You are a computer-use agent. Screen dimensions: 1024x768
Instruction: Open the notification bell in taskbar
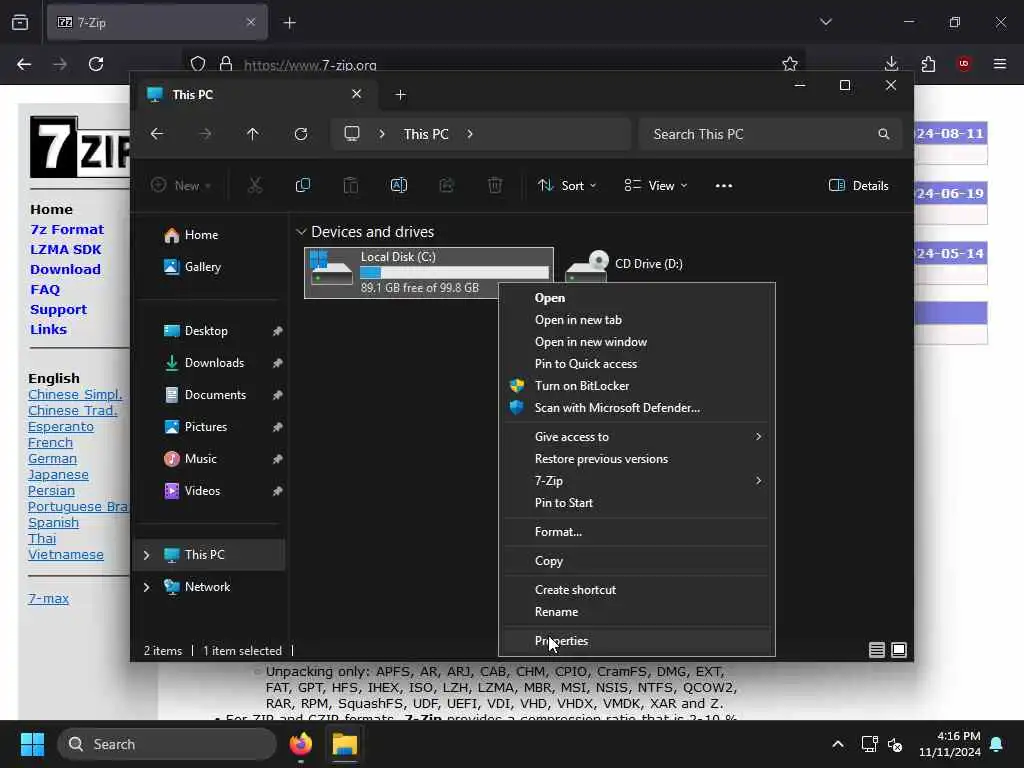click(x=997, y=744)
